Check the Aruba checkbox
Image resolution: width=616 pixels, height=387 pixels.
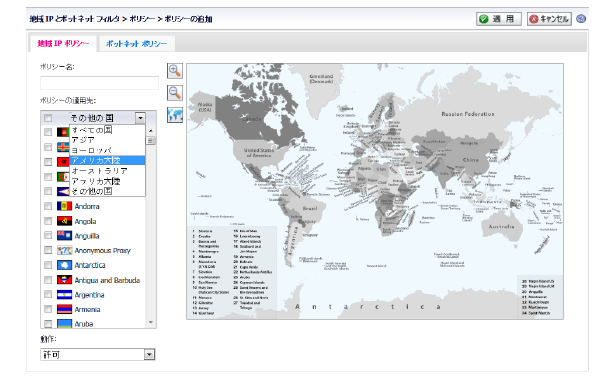[48, 324]
